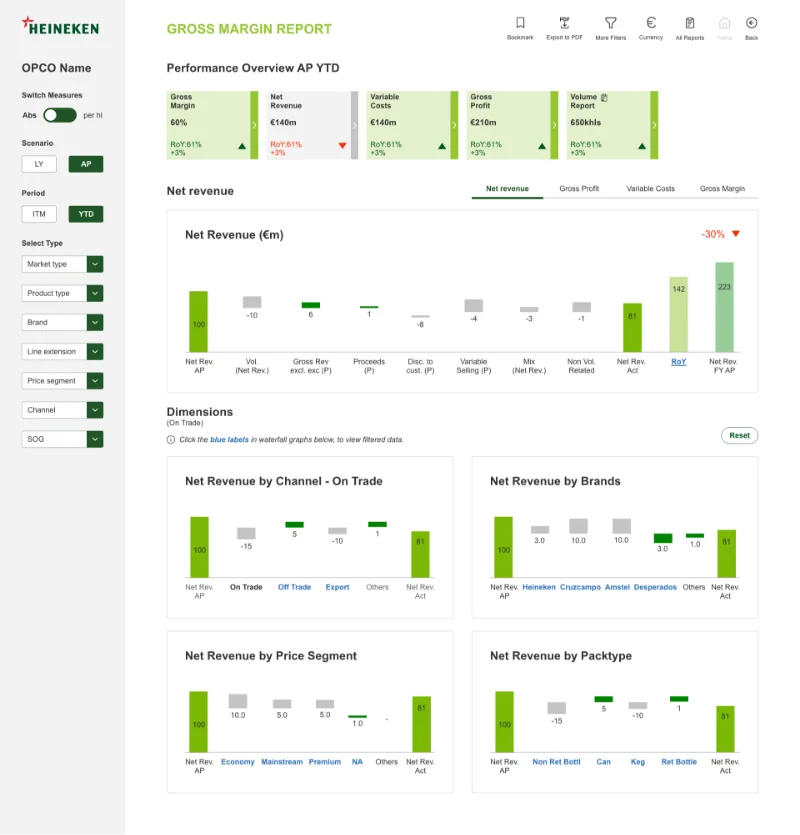Open the Variable Costs card arrow
This screenshot has height=835, width=800.
454,125
